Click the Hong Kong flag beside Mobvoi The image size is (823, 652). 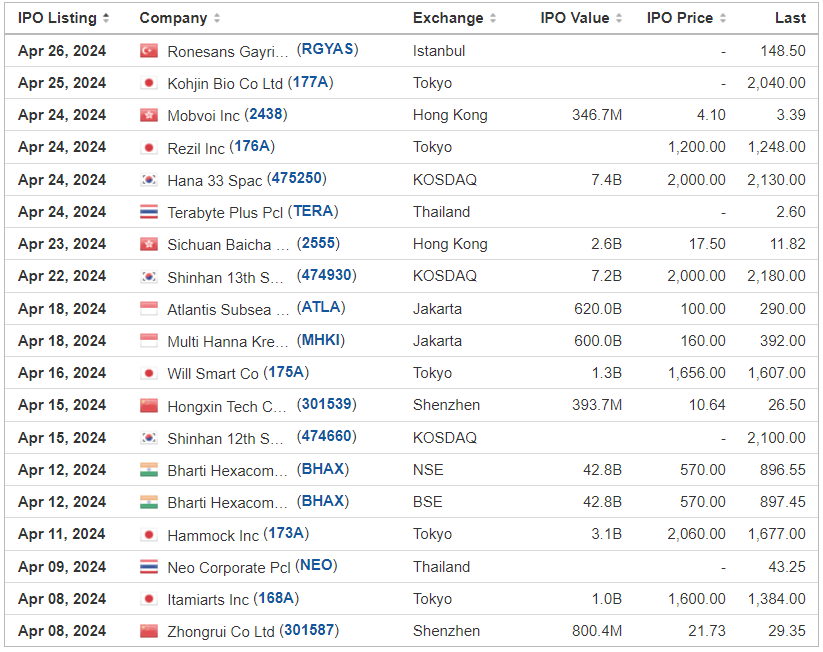149,115
